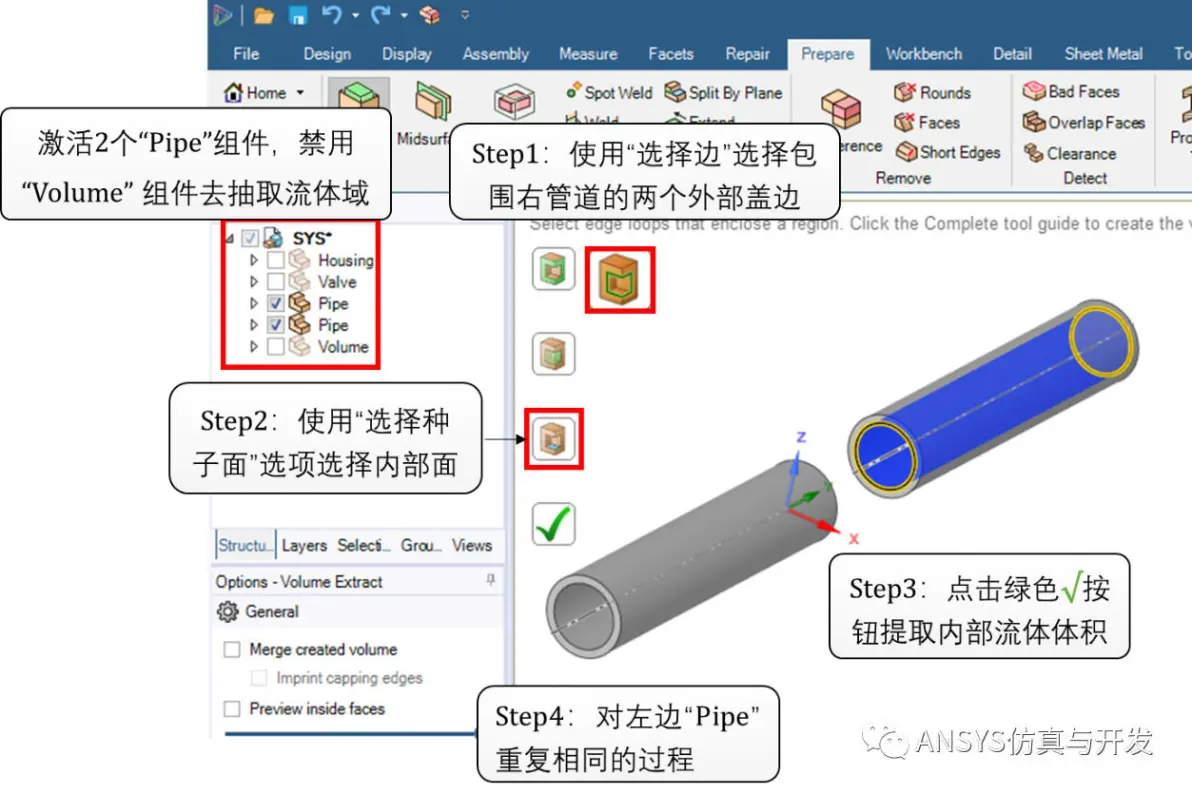Open the Home view dropdown arrow
The height and width of the screenshot is (794, 1192).
coord(300,93)
